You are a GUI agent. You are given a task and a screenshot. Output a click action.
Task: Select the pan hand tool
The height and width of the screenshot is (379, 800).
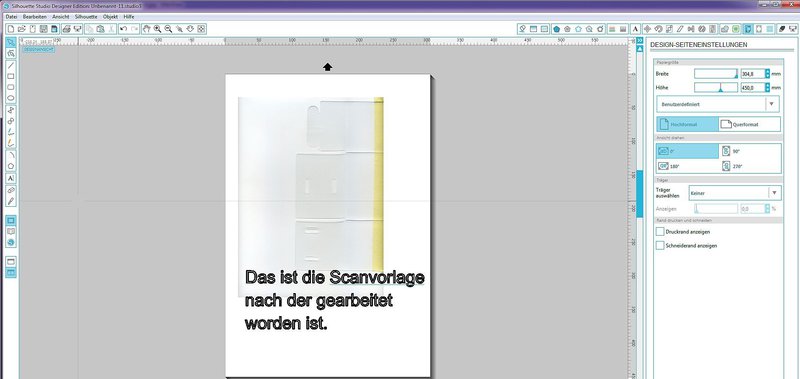click(146, 29)
